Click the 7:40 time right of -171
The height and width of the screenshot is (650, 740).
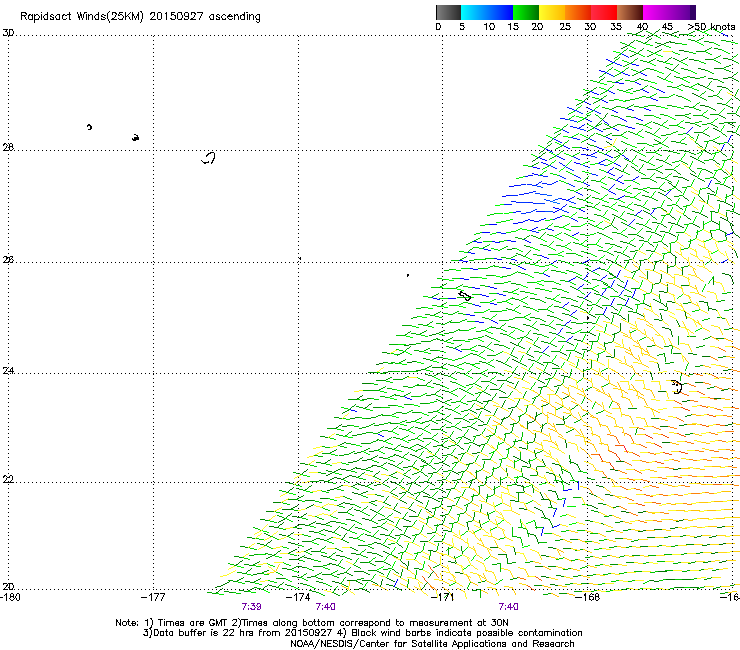click(508, 607)
